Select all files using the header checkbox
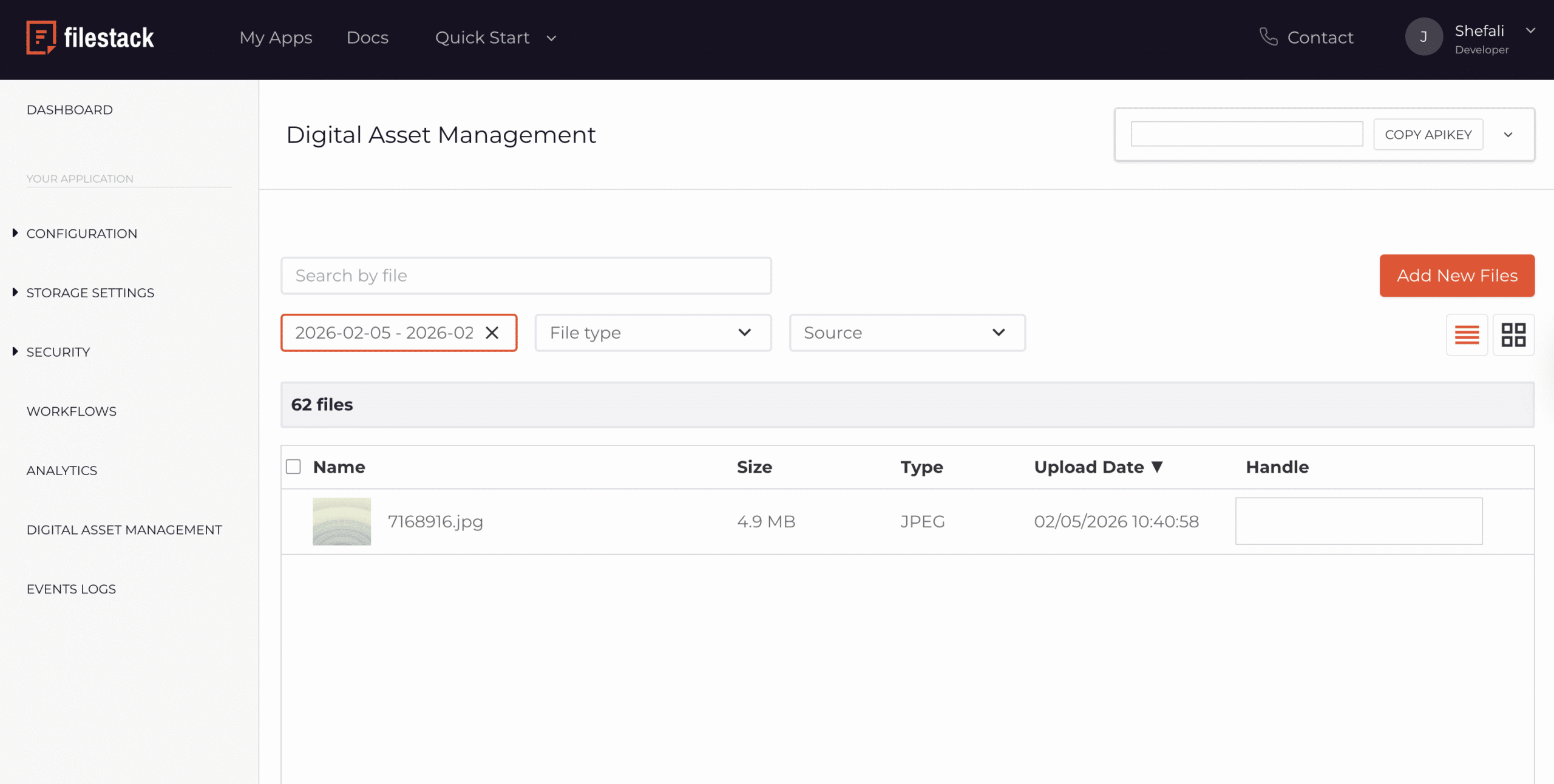1554x784 pixels. coord(294,467)
